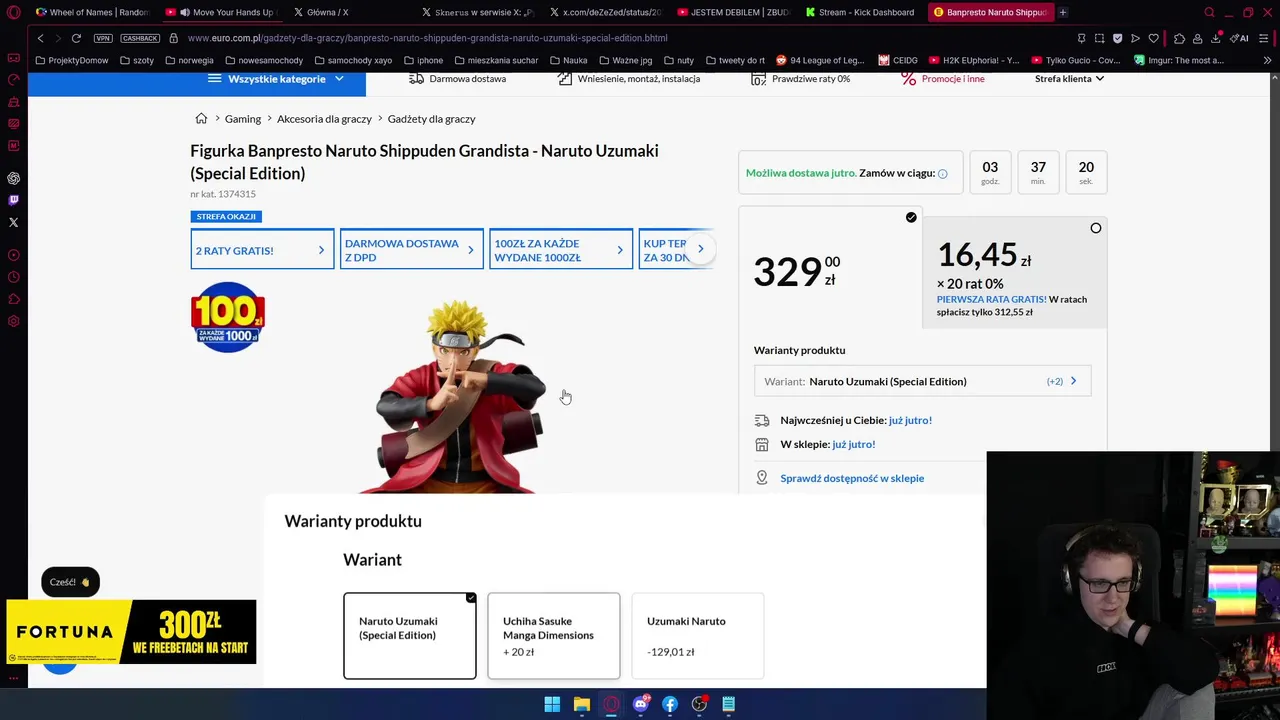This screenshot has width=1280, height=720.
Task: Click 'Sprawdź dostępność w sklepie' link
Action: tap(852, 478)
